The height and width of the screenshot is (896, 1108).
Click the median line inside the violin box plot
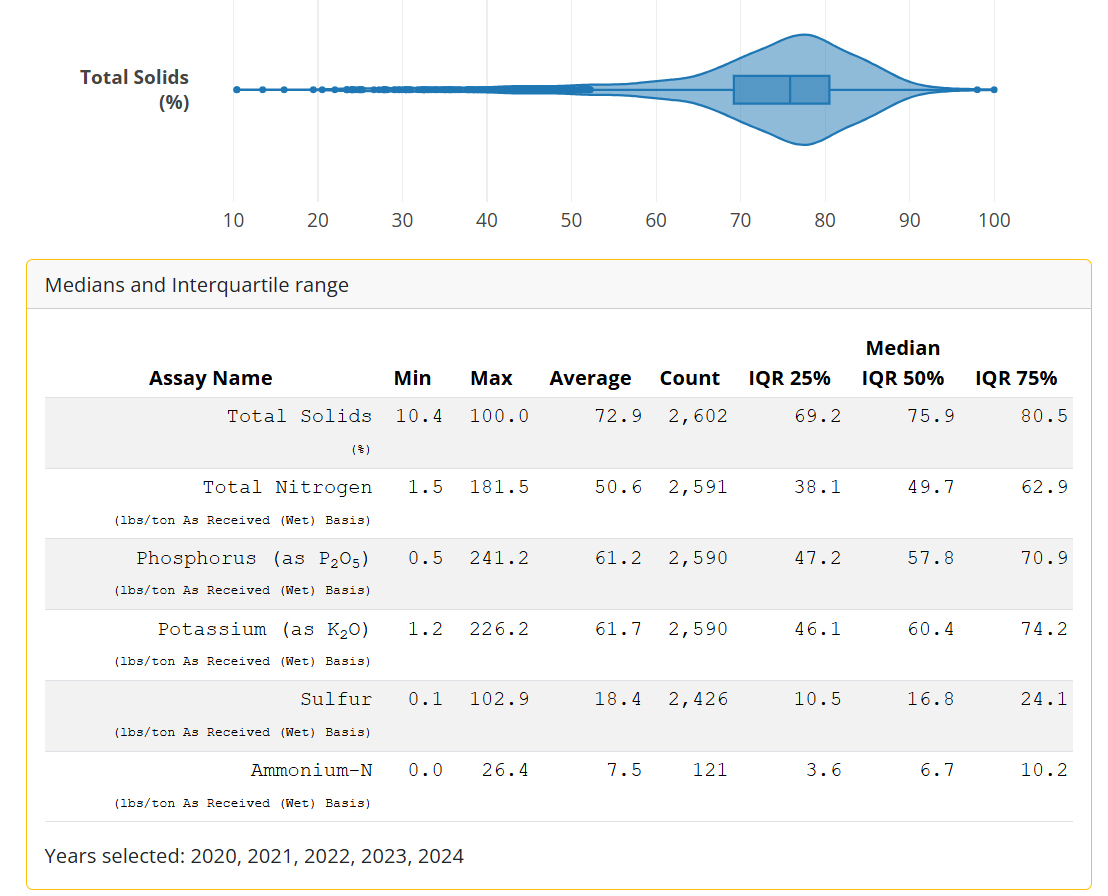pos(790,89)
